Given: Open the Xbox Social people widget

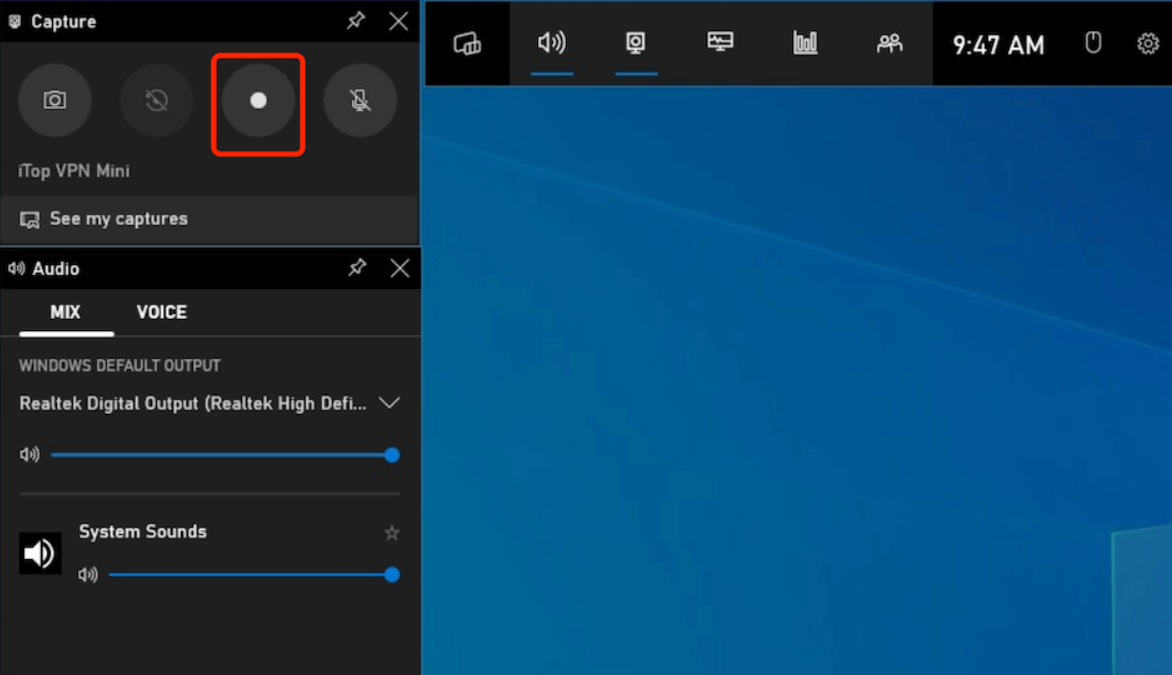Looking at the screenshot, I should (x=889, y=43).
